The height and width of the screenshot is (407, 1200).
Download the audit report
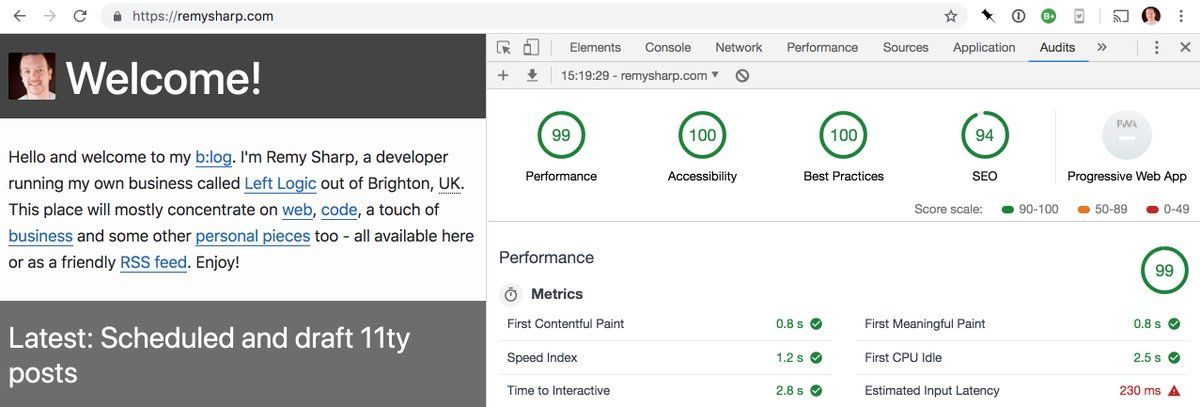click(532, 75)
